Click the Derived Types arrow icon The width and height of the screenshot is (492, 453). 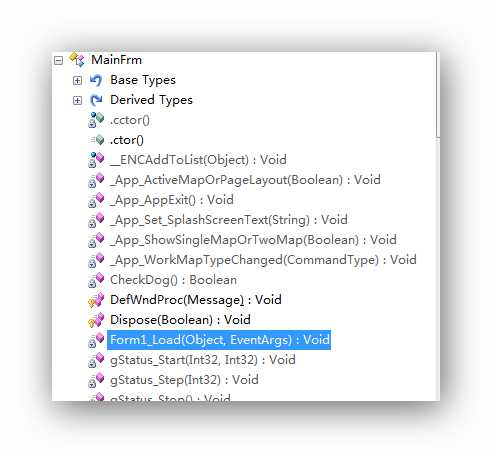[x=96, y=100]
